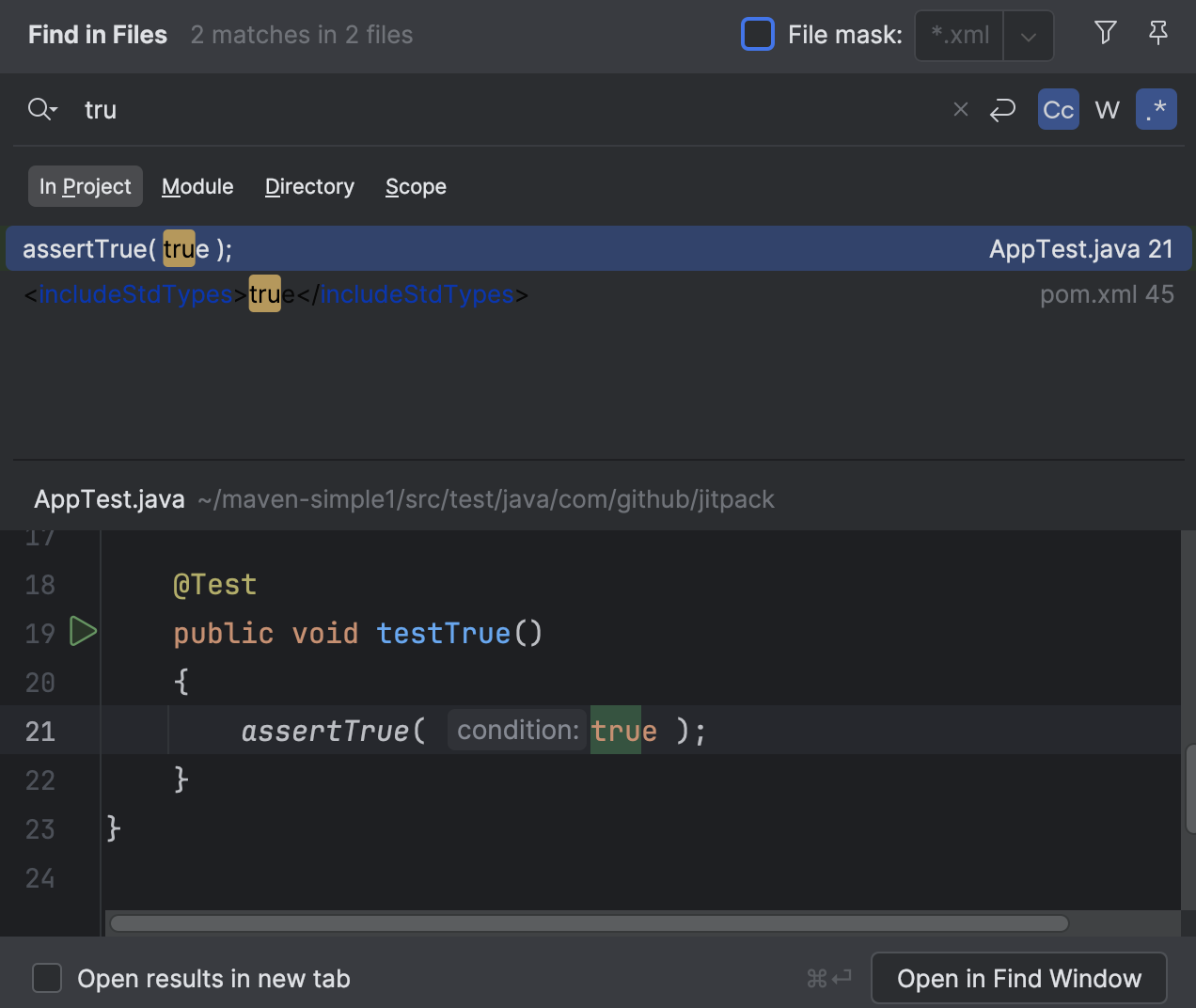Select the pom.xml match result row
Screen dimensions: 1196x1008
tap(598, 294)
